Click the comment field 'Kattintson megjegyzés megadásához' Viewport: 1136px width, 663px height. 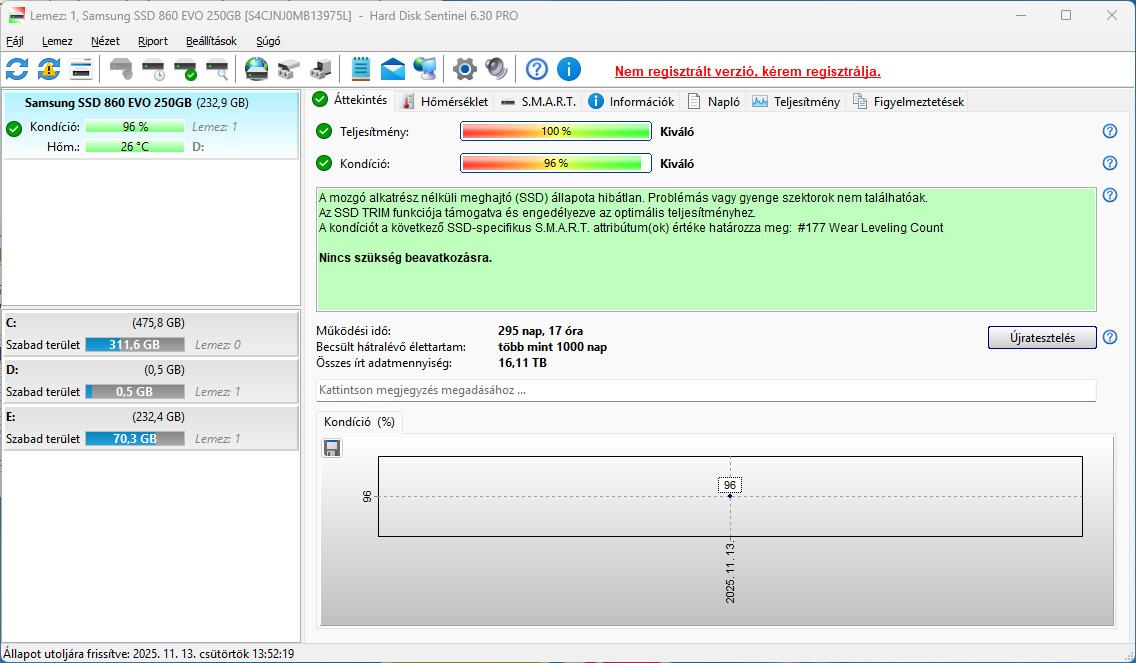pos(706,390)
